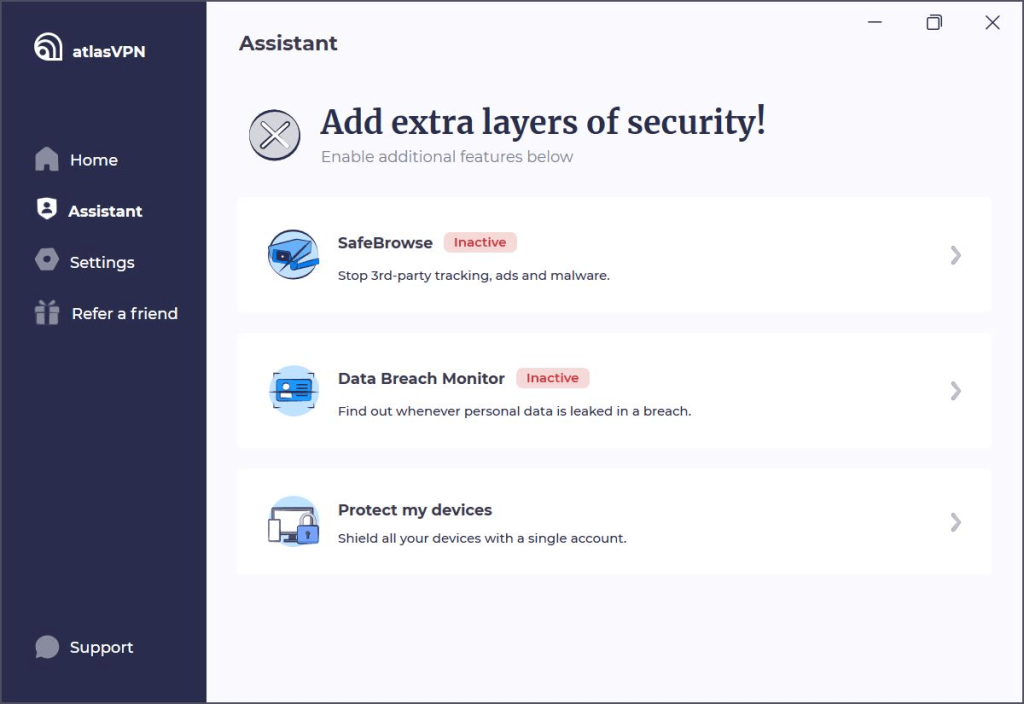This screenshot has height=704, width=1024.
Task: Click the Assistant page title at top
Action: point(288,43)
